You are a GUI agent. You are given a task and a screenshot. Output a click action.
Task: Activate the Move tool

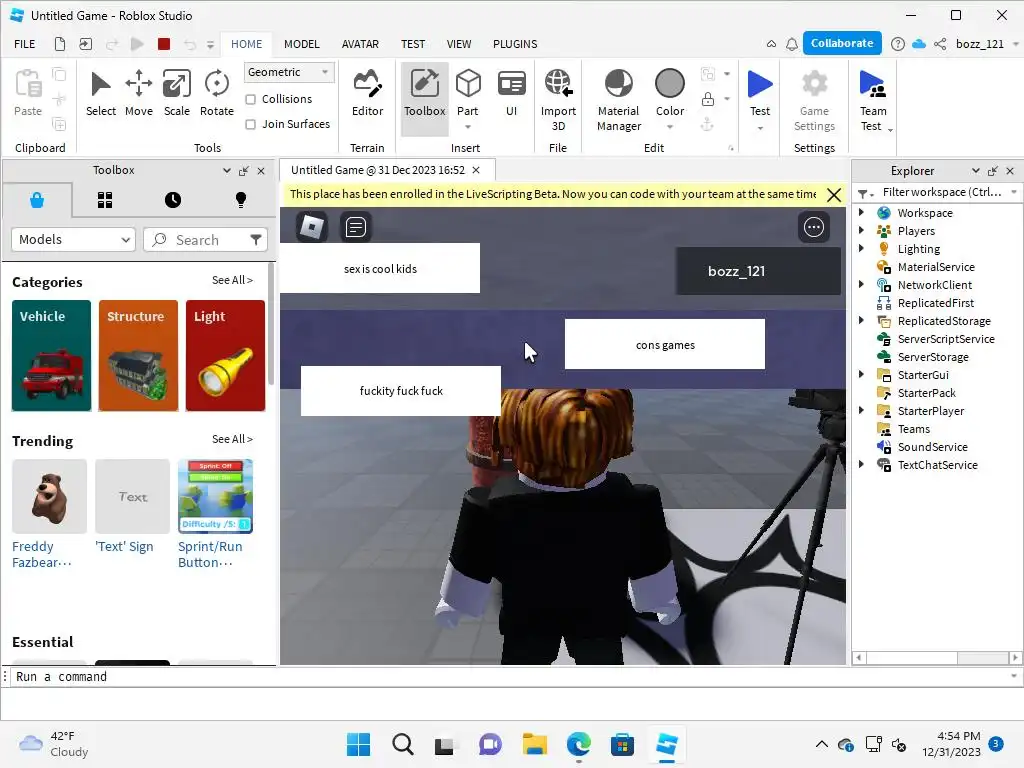[x=138, y=94]
